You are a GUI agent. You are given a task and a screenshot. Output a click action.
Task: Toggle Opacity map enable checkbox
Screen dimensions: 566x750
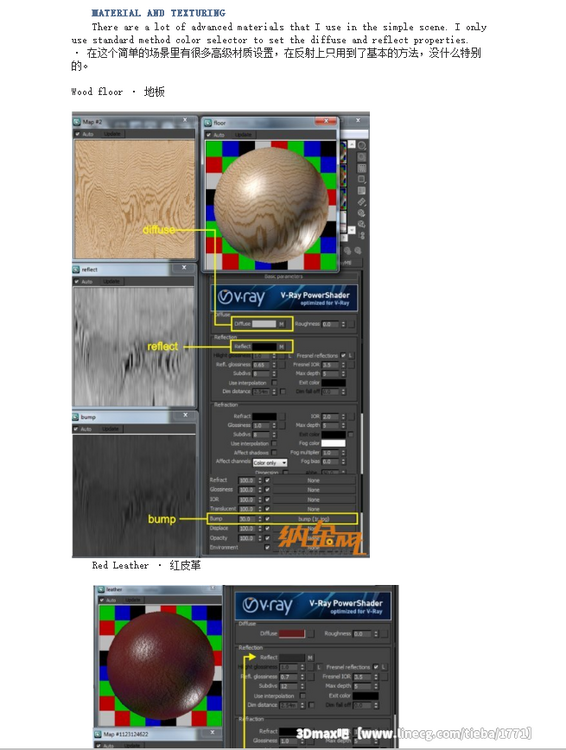(267, 538)
